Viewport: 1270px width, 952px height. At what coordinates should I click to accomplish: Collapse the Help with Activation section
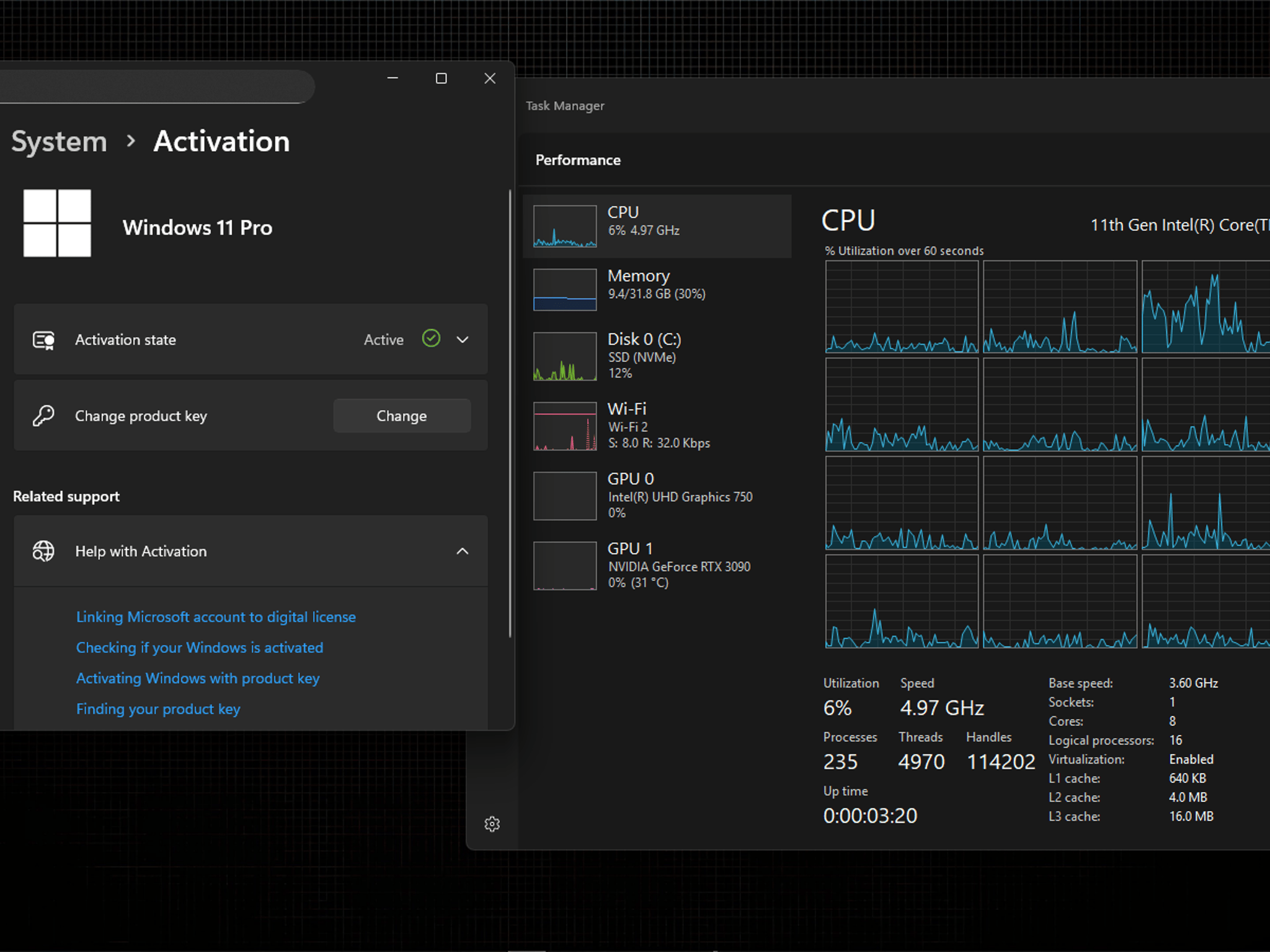click(x=463, y=551)
